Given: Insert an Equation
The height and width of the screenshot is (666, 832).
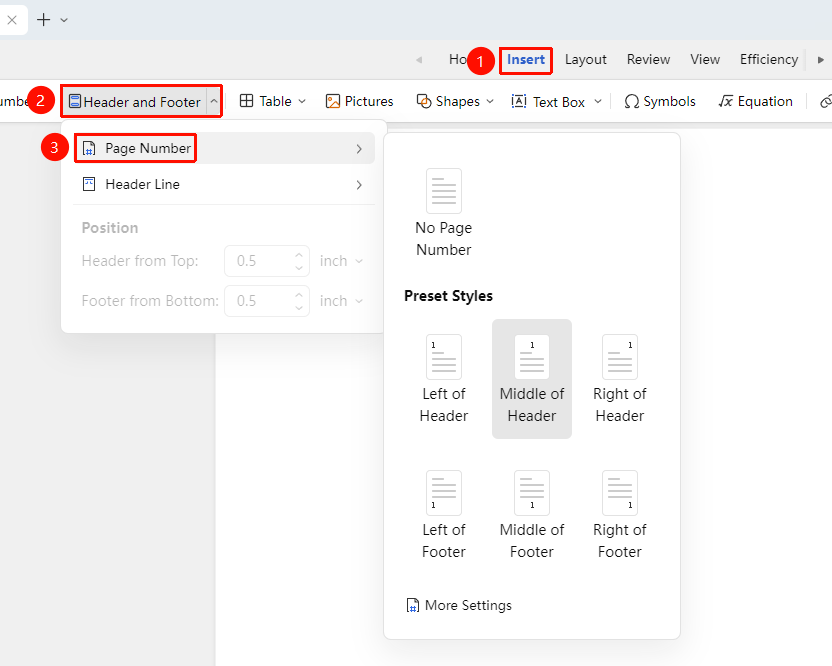Looking at the screenshot, I should [755, 101].
